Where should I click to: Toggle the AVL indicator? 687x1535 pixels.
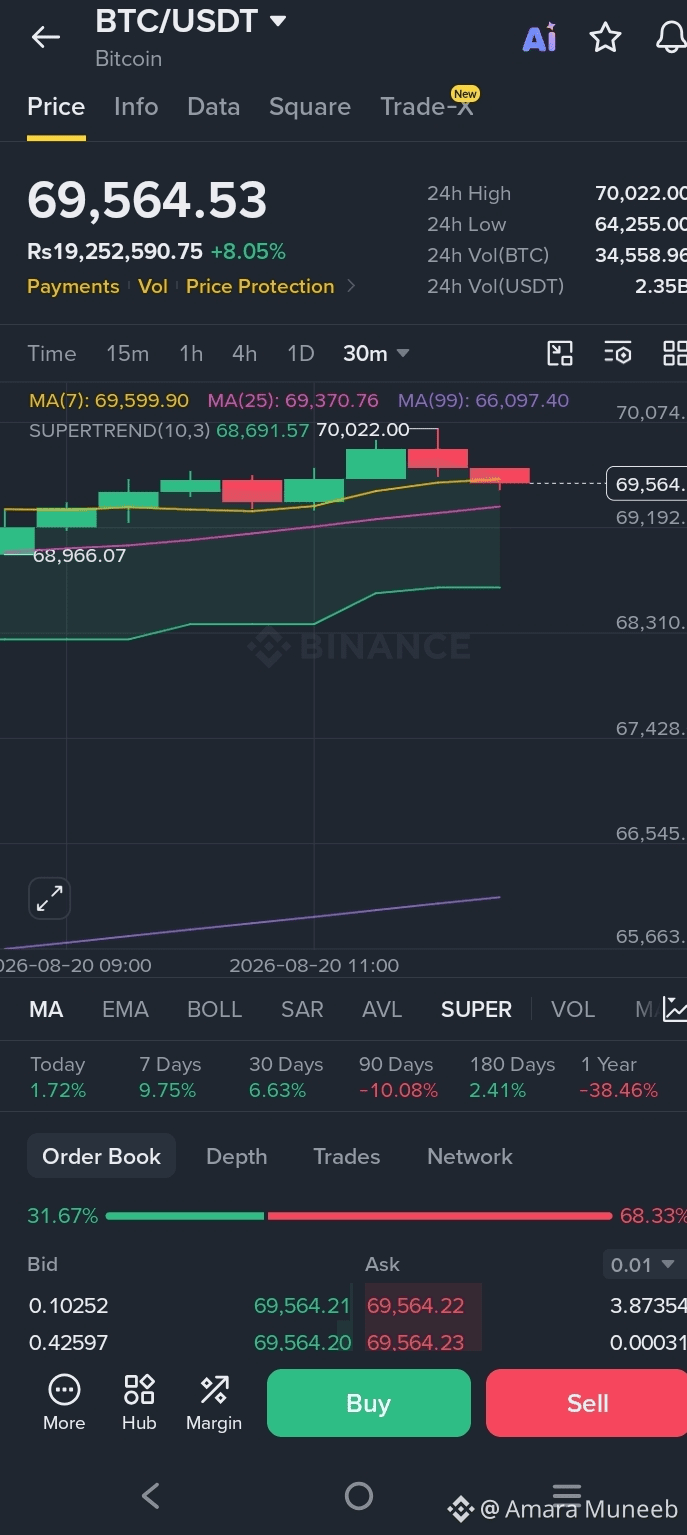point(382,1009)
